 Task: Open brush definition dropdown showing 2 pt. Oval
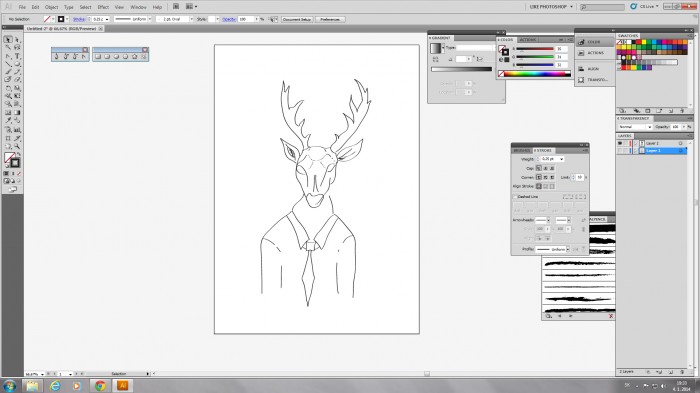[x=192, y=19]
